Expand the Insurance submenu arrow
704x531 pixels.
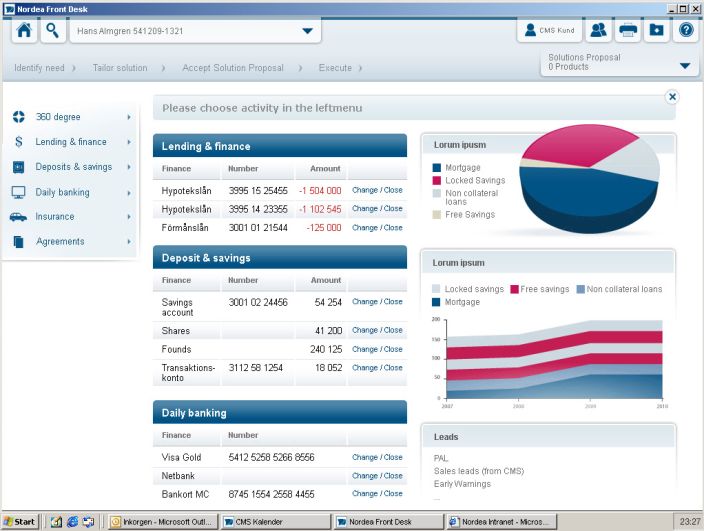coord(129,217)
